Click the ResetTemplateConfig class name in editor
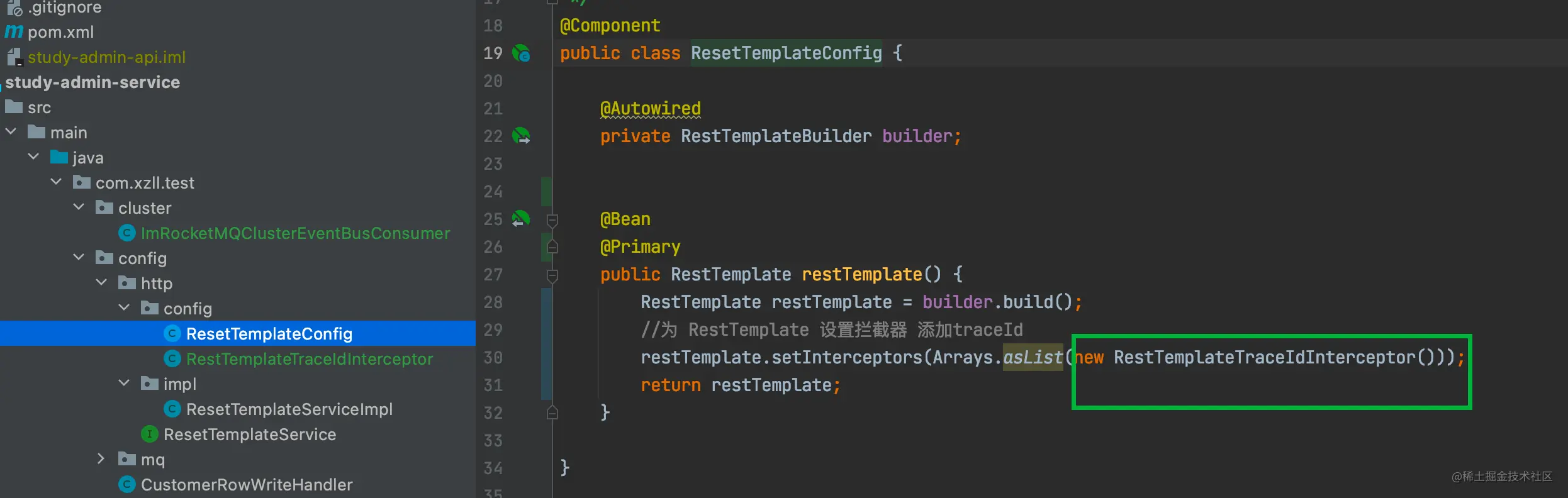 786,53
